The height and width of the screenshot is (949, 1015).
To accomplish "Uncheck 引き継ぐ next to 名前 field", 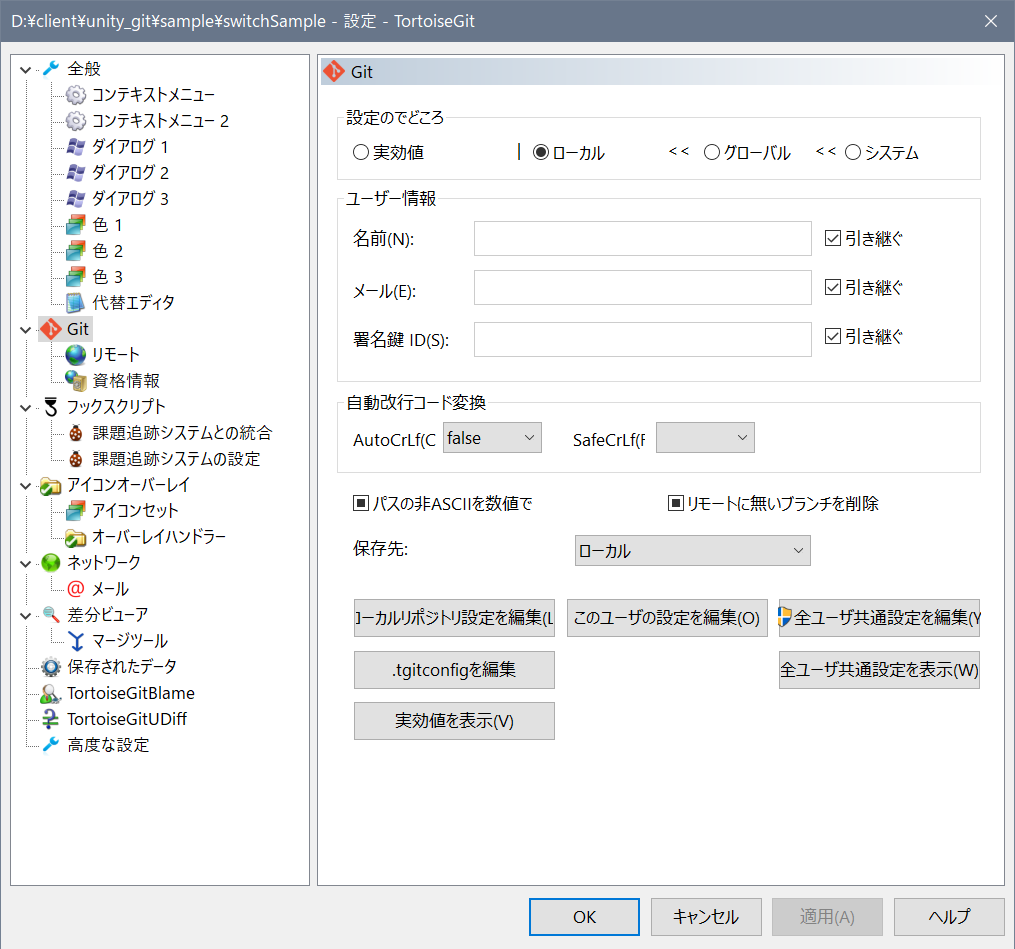I will coord(832,239).
